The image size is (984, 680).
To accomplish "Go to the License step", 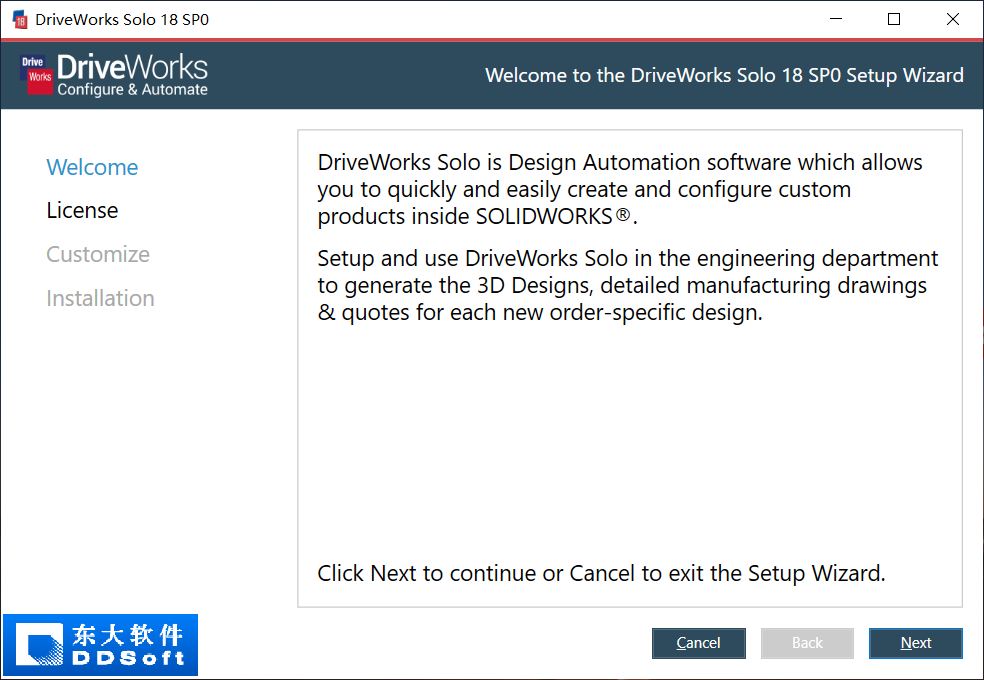I will click(x=82, y=210).
